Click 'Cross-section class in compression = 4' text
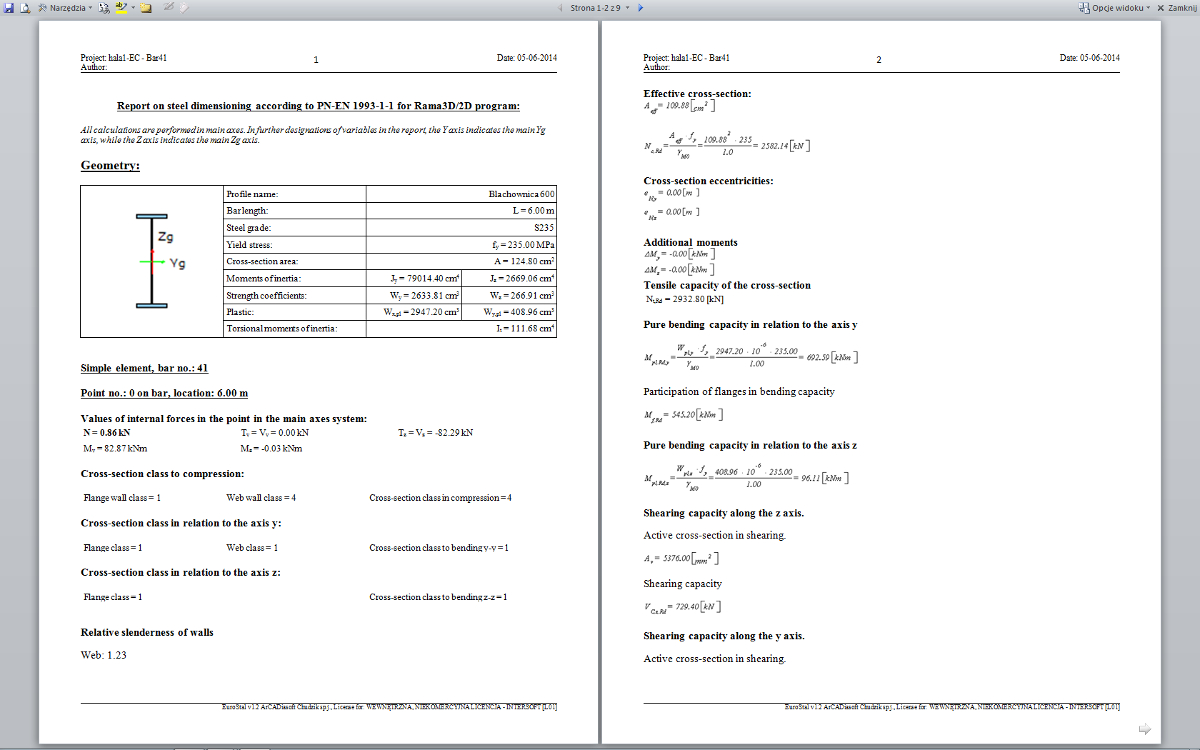Screen dimensions: 1200x750 click(x=441, y=497)
